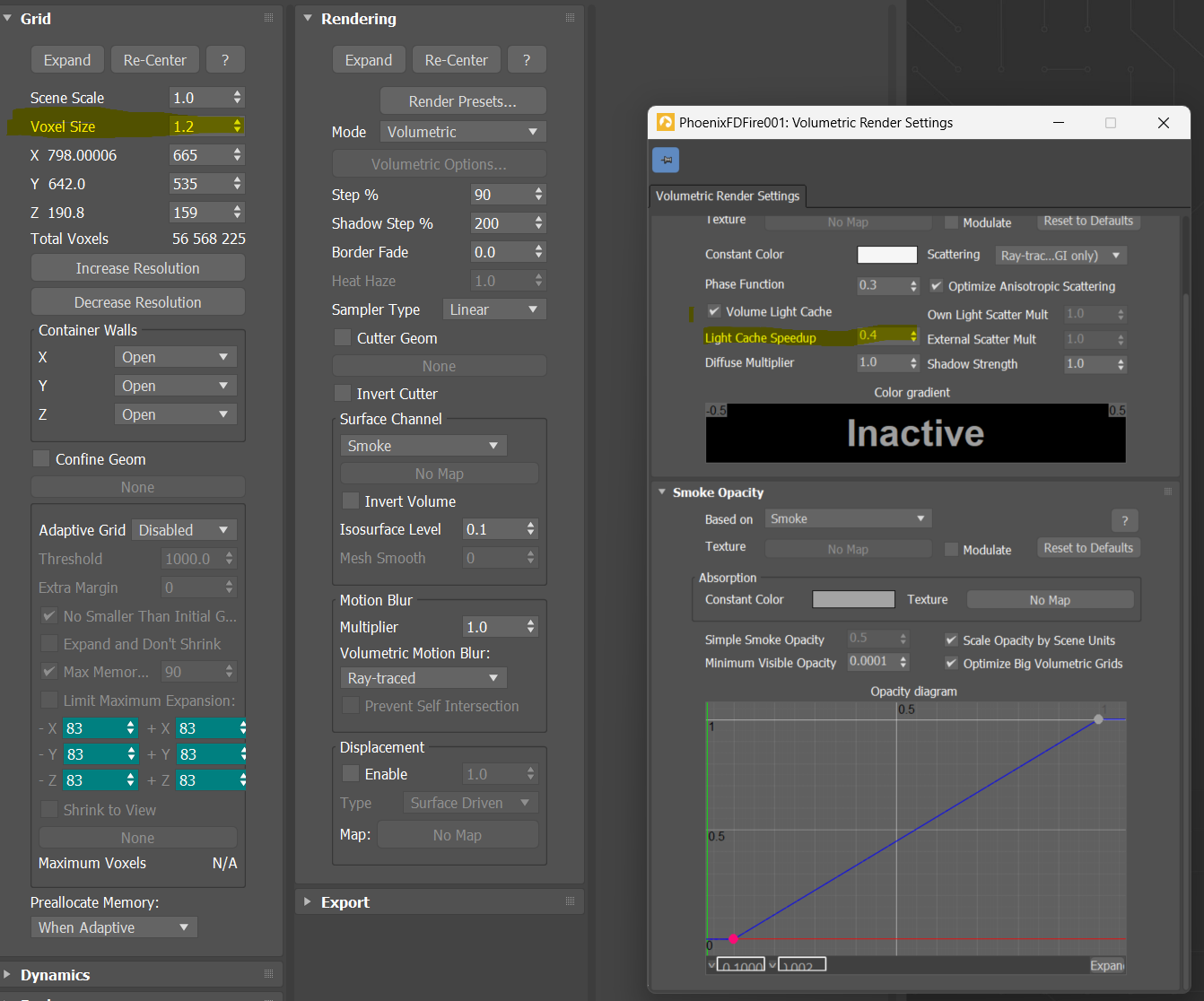Click the Absorption Texture No Map button

coord(1050,600)
